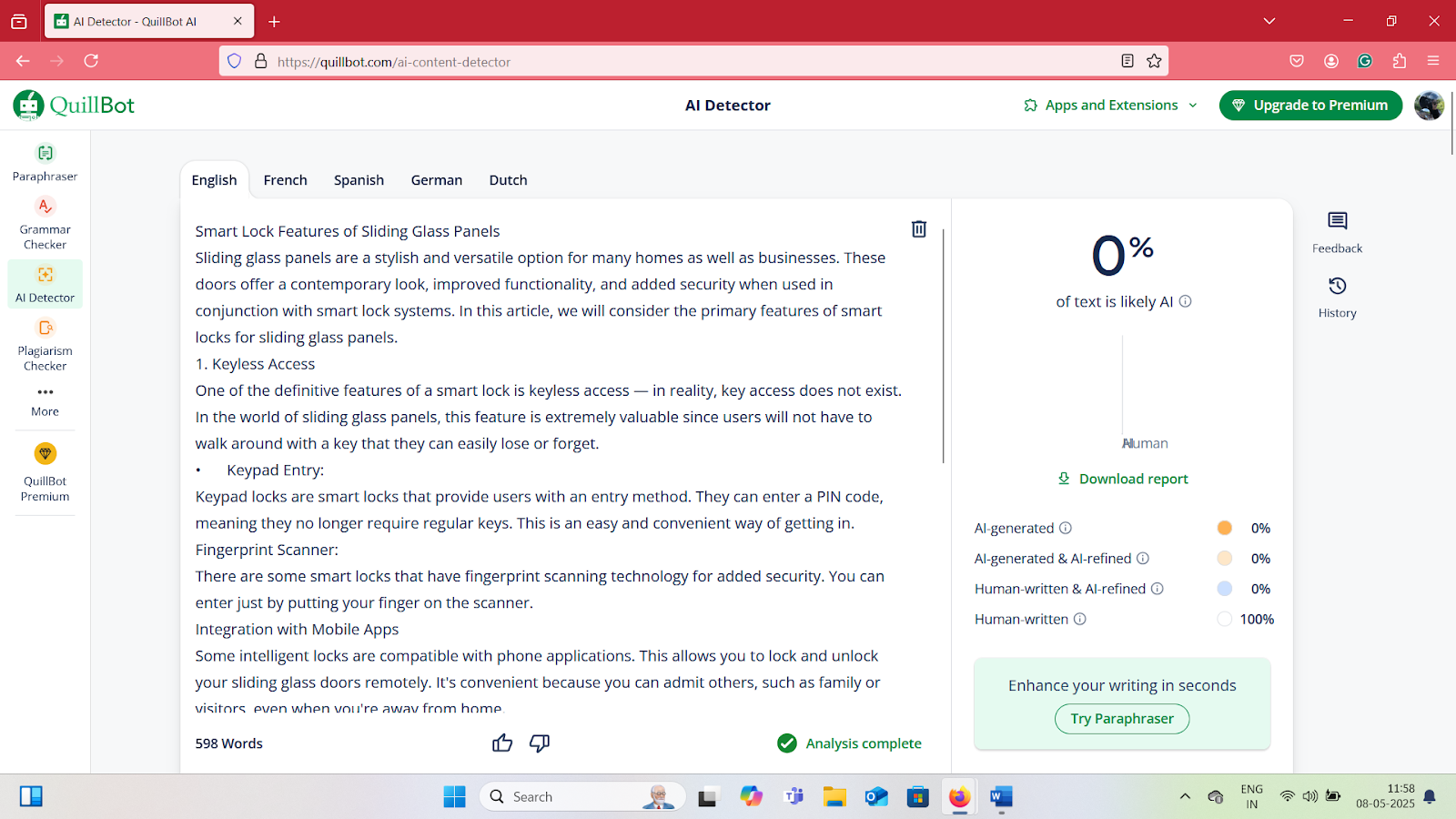This screenshot has width=1456, height=819.
Task: Give thumbs up on analysis
Action: tap(502, 743)
